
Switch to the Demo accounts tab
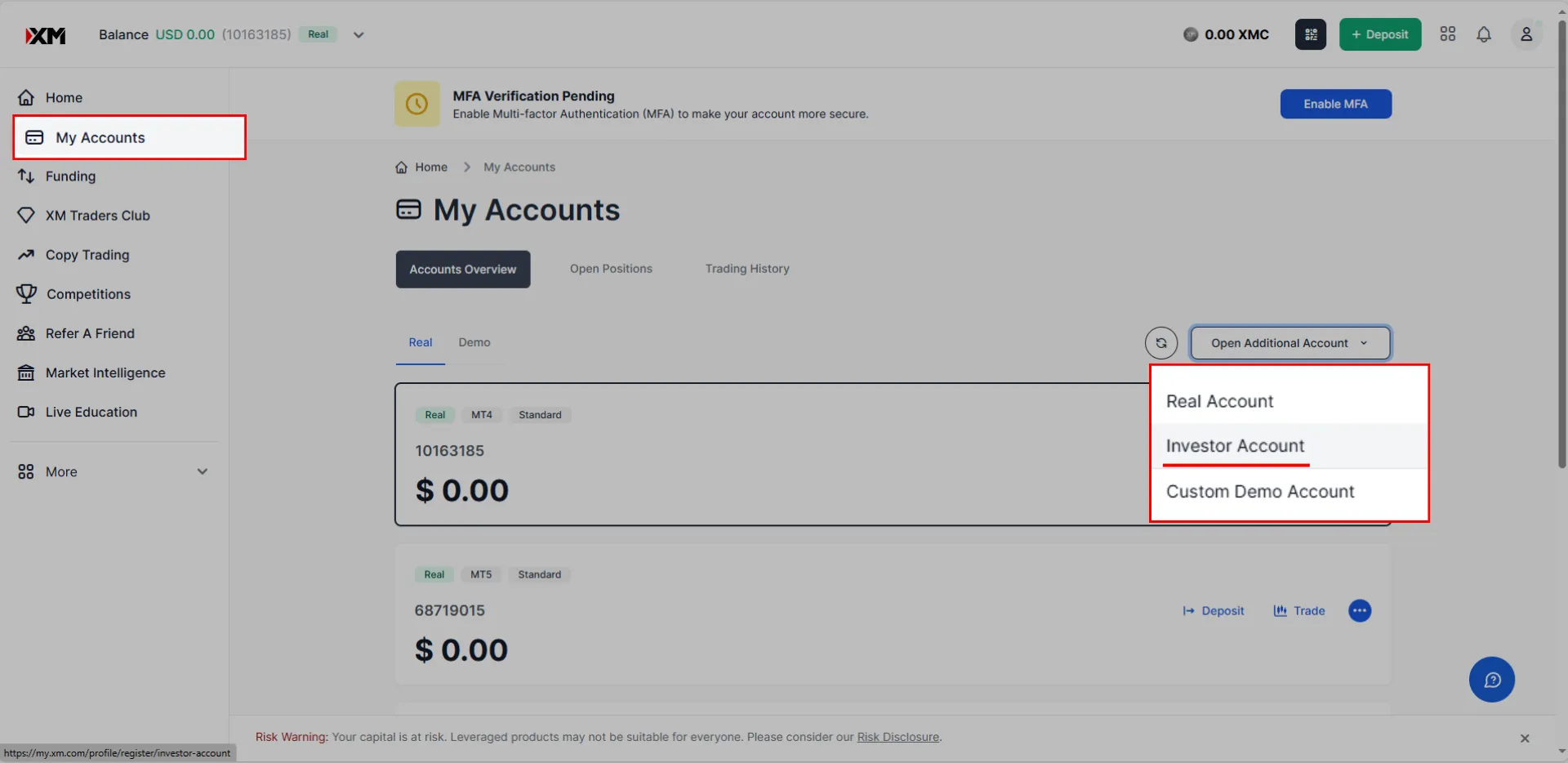tap(474, 342)
